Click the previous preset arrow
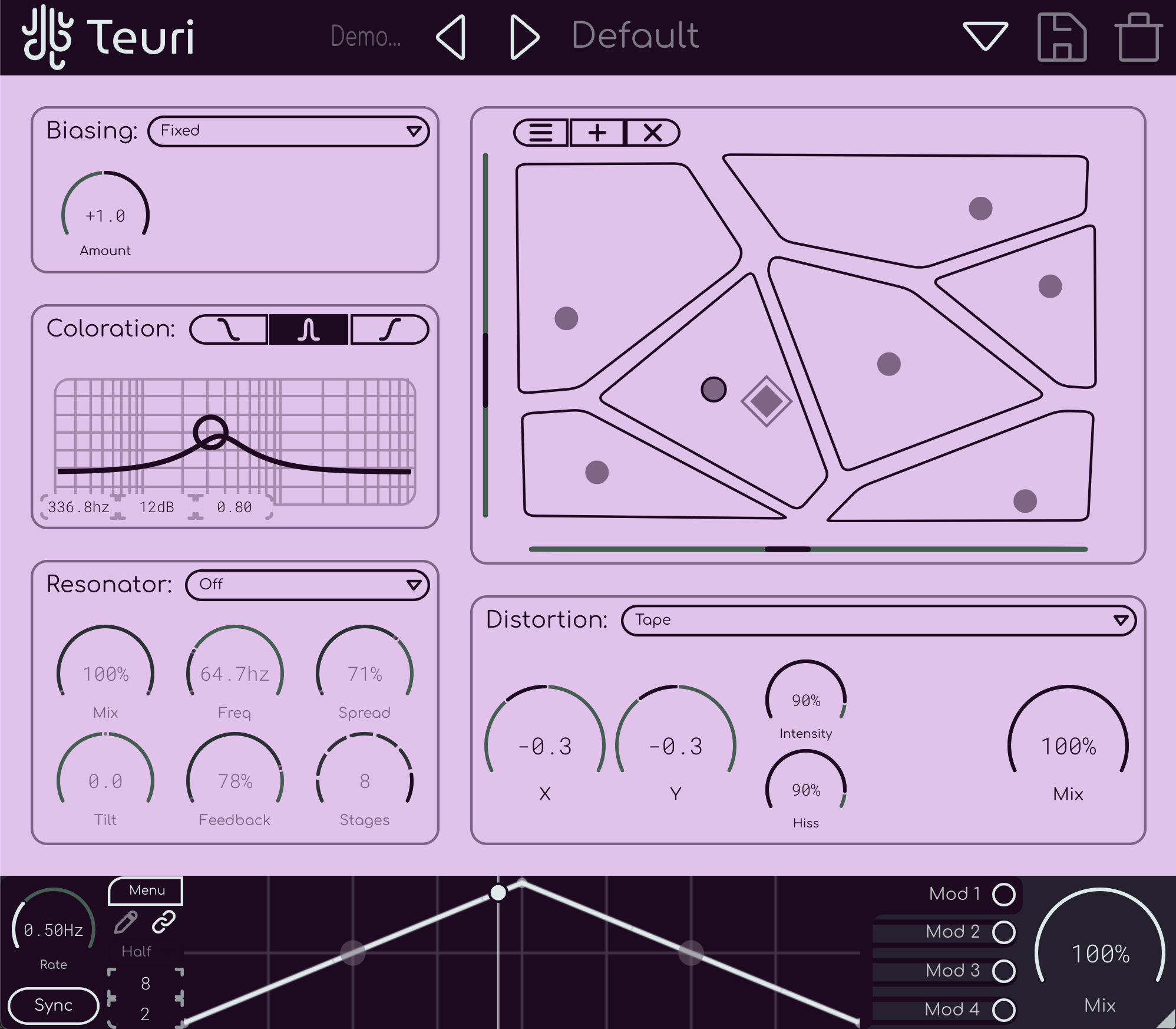The image size is (1176, 1029). 451,37
